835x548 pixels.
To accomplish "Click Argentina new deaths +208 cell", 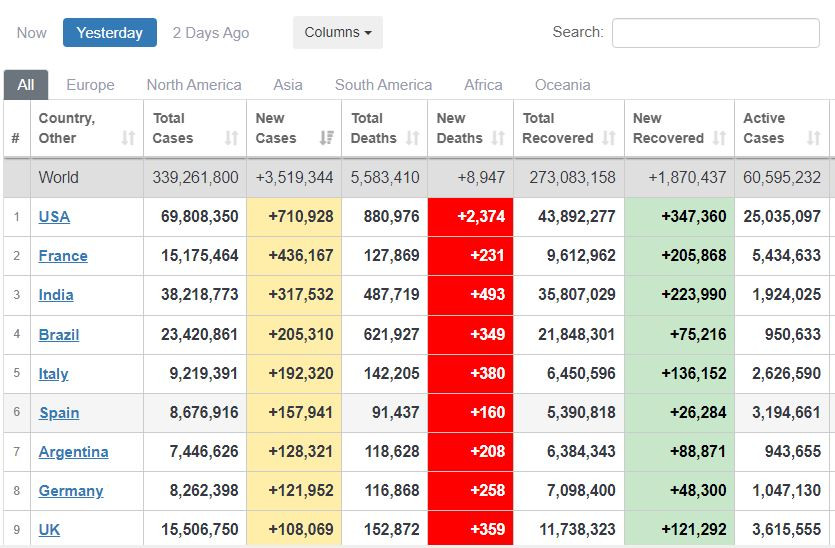I will (x=470, y=452).
